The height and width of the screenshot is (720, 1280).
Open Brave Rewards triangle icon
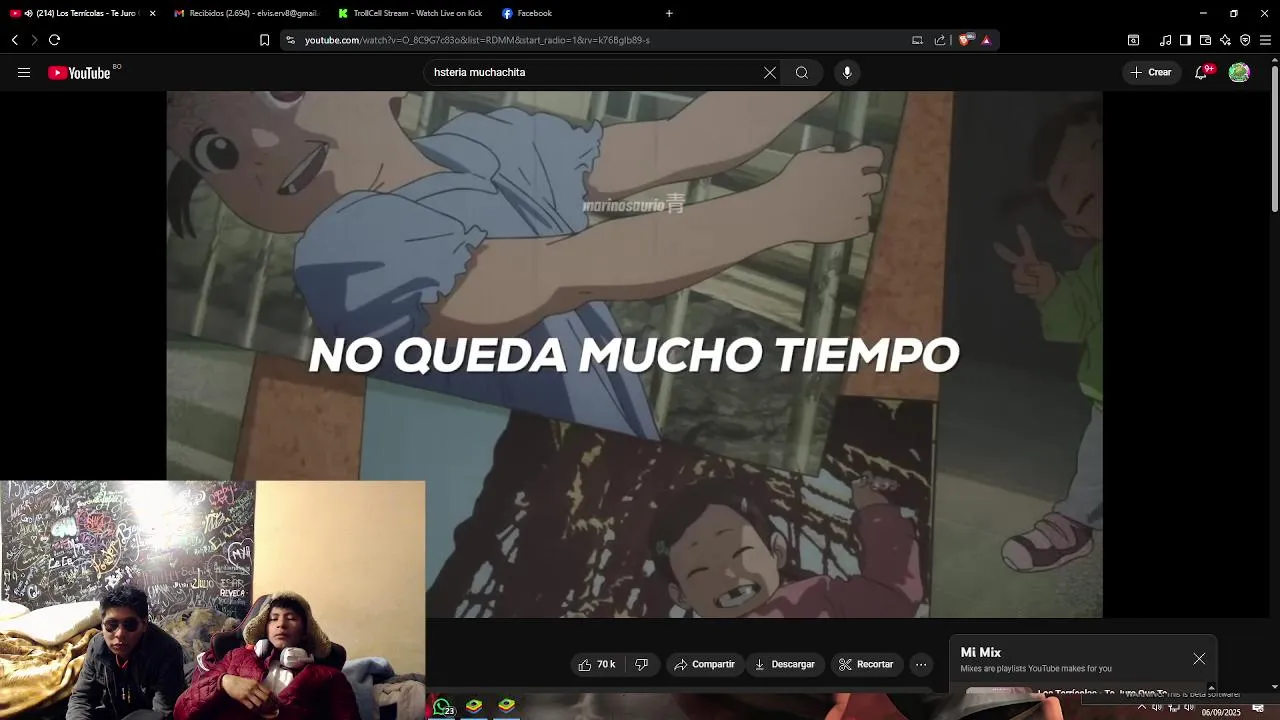tap(986, 40)
